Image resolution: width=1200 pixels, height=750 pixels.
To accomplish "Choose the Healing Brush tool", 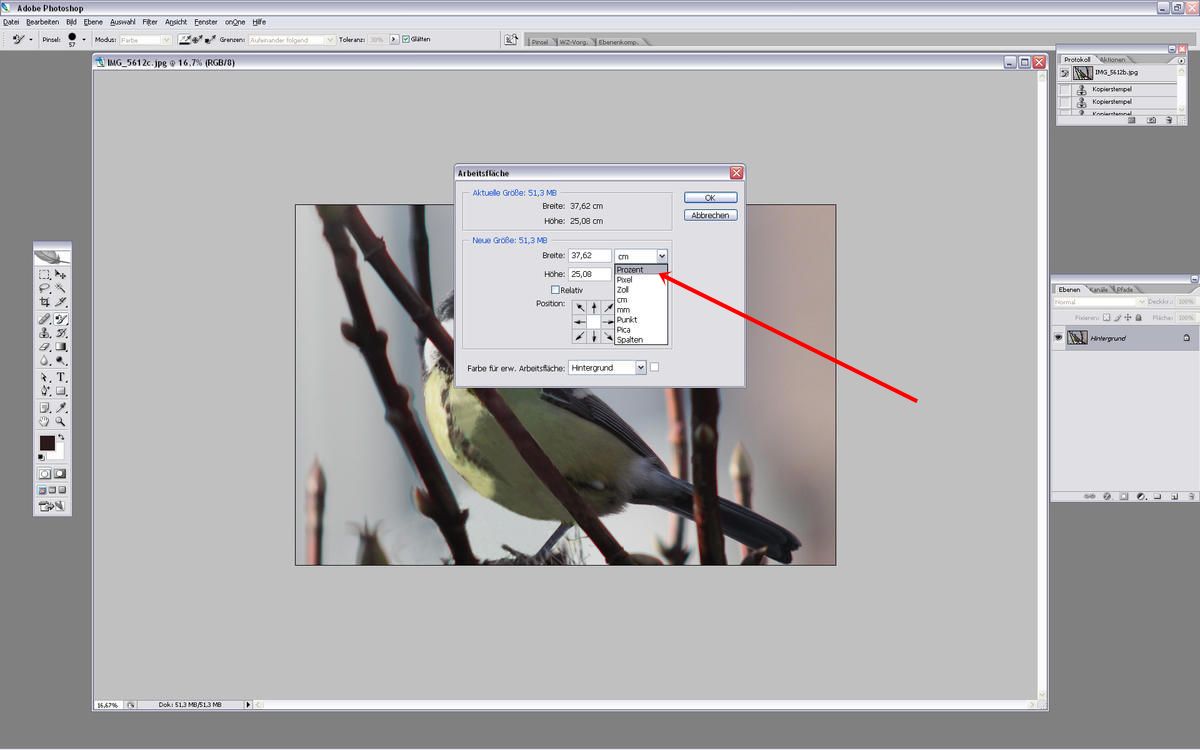I will pos(44,319).
